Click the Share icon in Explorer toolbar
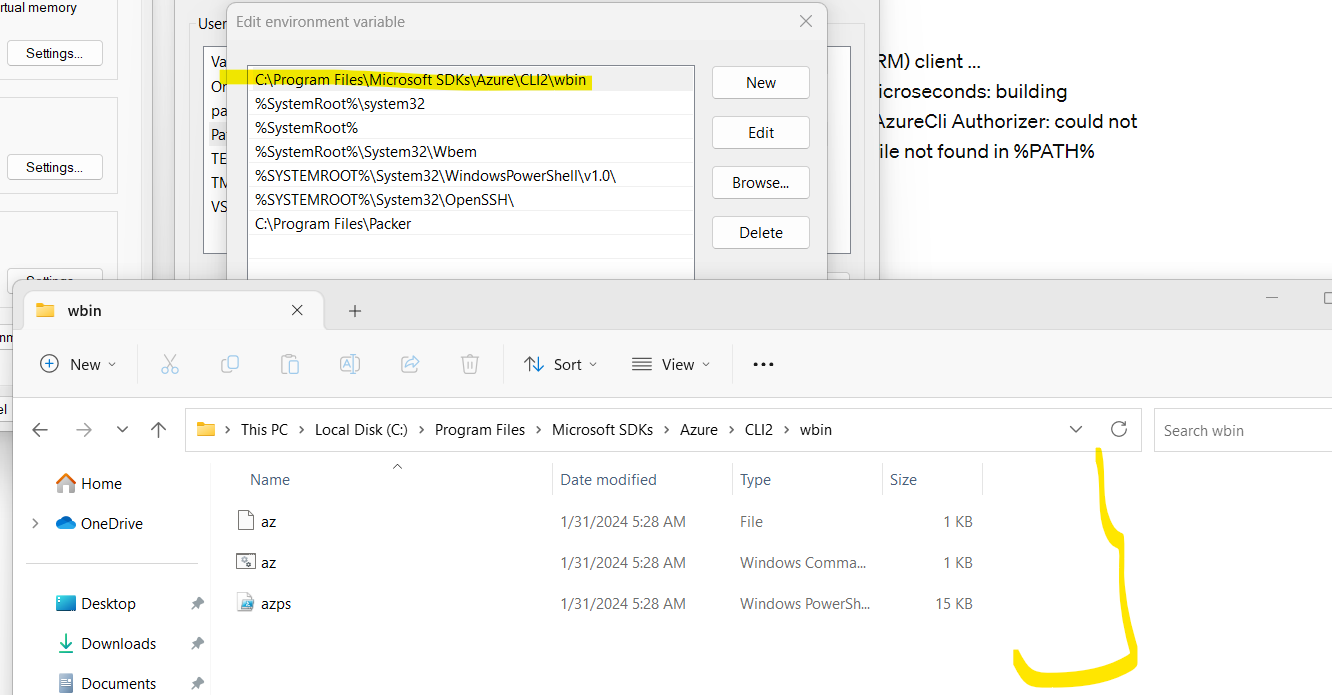This screenshot has height=695, width=1332. (x=410, y=365)
